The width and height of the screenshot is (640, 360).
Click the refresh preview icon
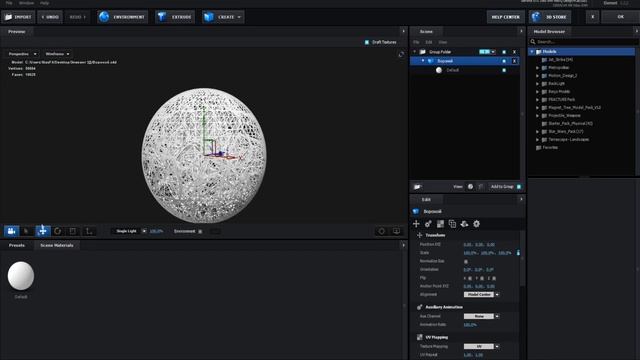401,54
